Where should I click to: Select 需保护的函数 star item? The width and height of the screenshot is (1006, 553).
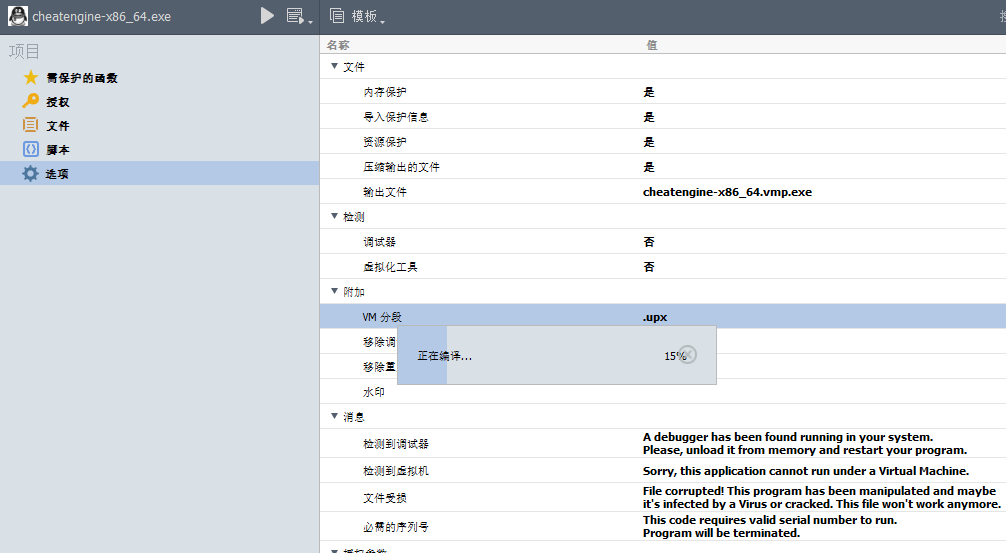pyautogui.click(x=159, y=78)
